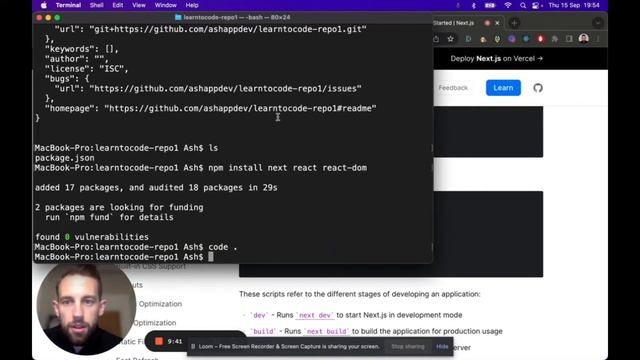The height and width of the screenshot is (360, 640).
Task: Open the browser three-dot menu
Action: [x=598, y=39]
